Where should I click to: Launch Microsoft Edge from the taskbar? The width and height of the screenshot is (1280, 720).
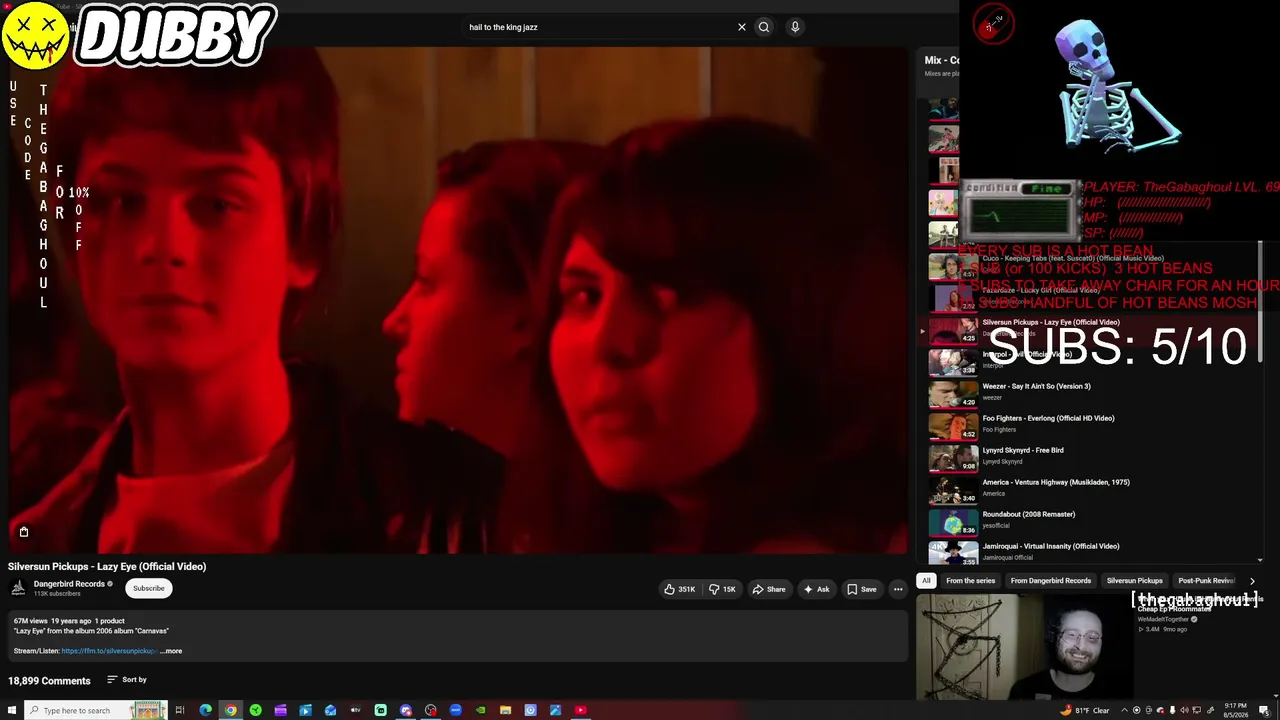pyautogui.click(x=205, y=711)
